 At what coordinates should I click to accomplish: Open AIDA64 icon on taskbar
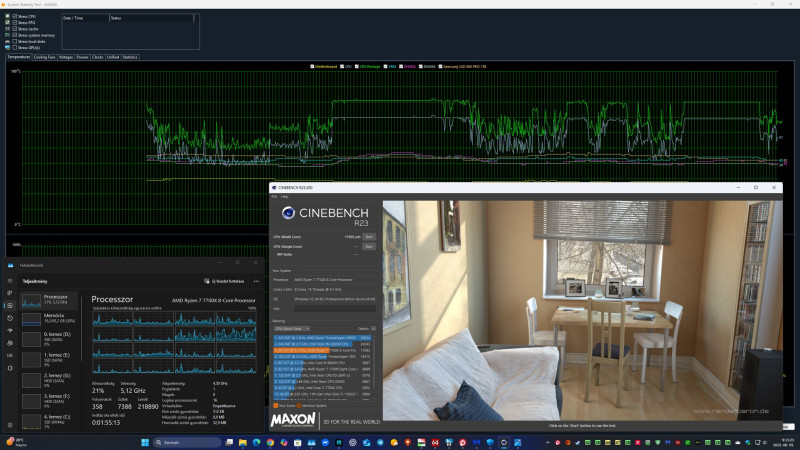pos(435,442)
